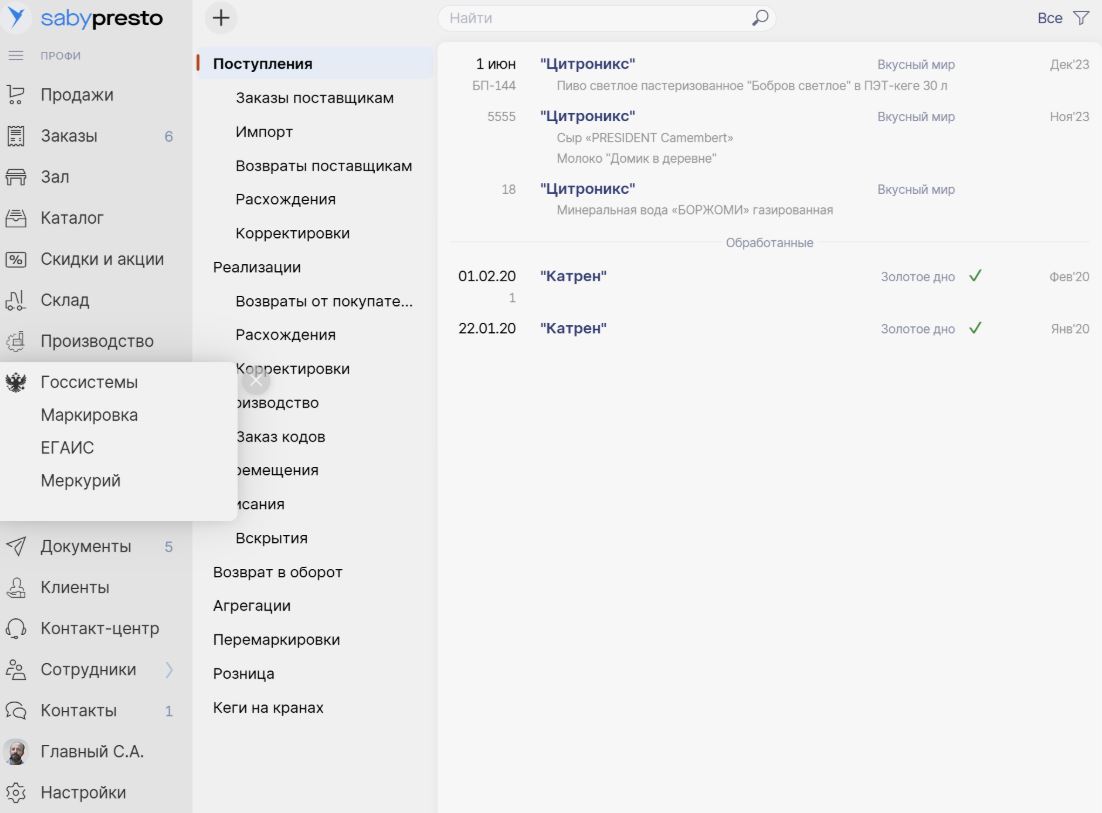The height and width of the screenshot is (813, 1102).
Task: Click the Скидки и акции percent icon
Action: tap(15, 259)
